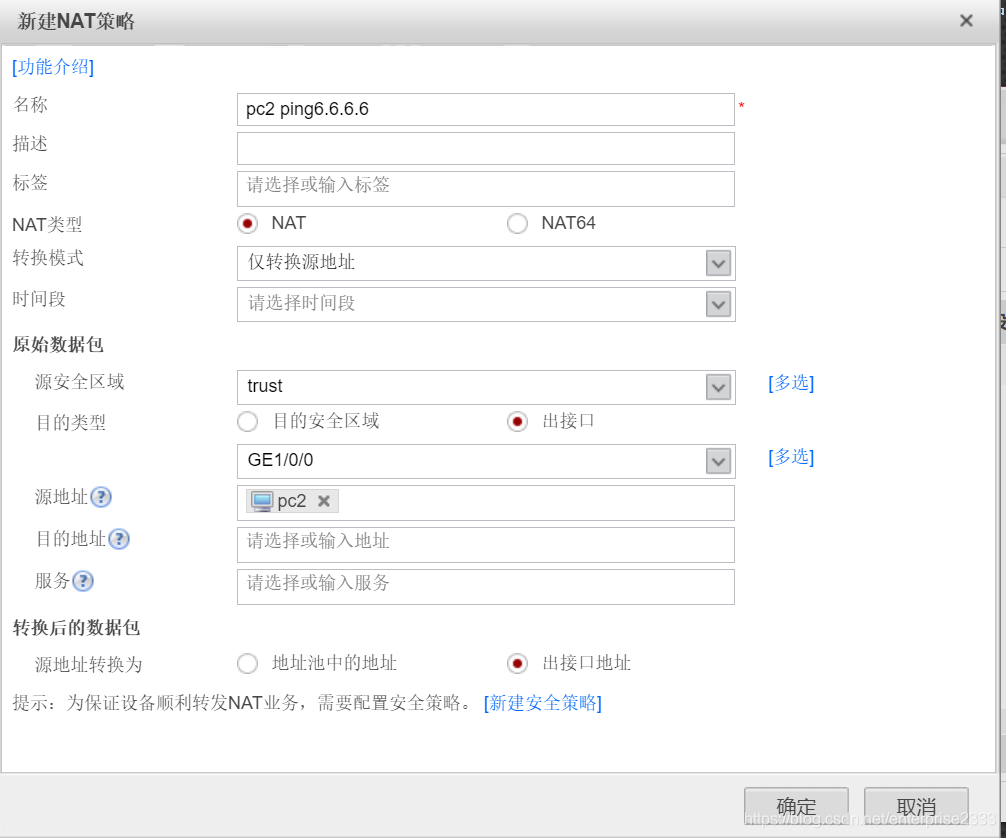Open the 功能介绍 link

(x=53, y=67)
